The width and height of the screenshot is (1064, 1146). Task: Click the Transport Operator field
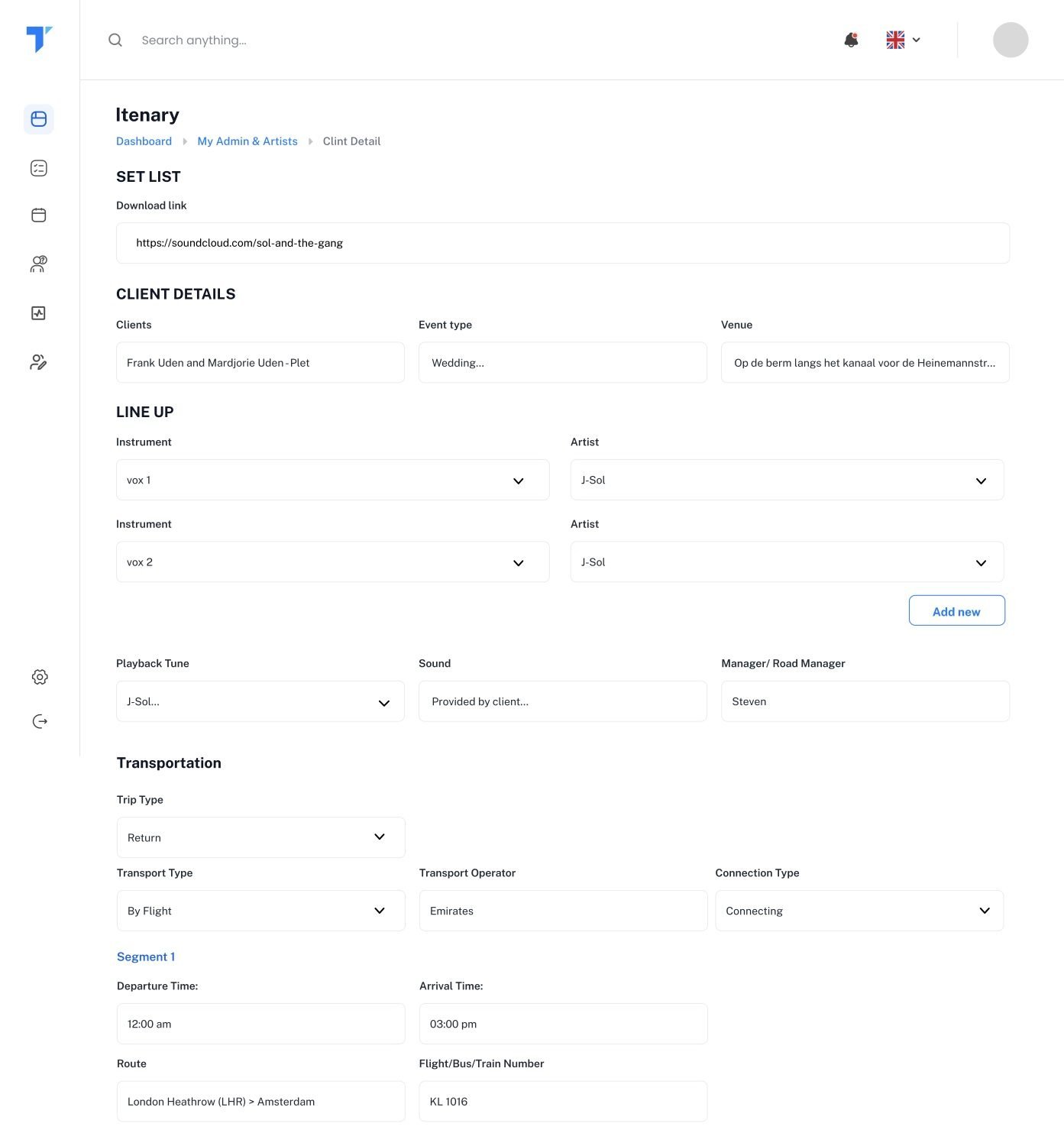pyautogui.click(x=564, y=911)
